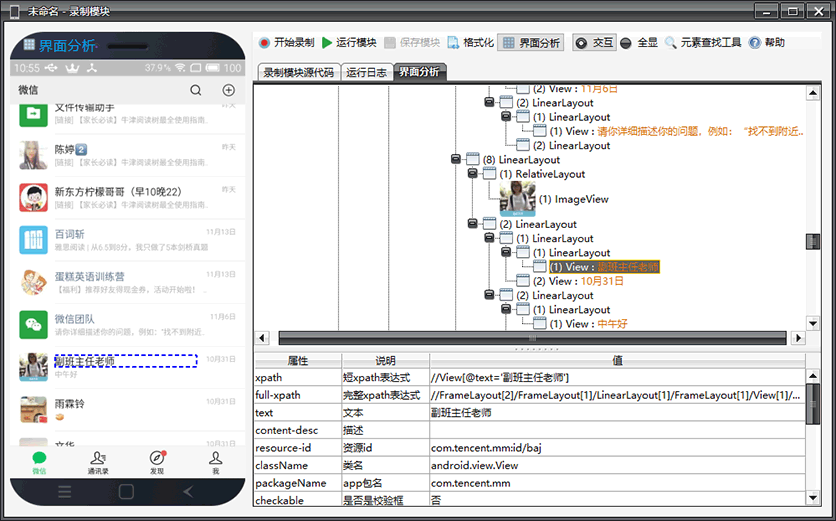Select the 界面分析 tab

pyautogui.click(x=420, y=71)
